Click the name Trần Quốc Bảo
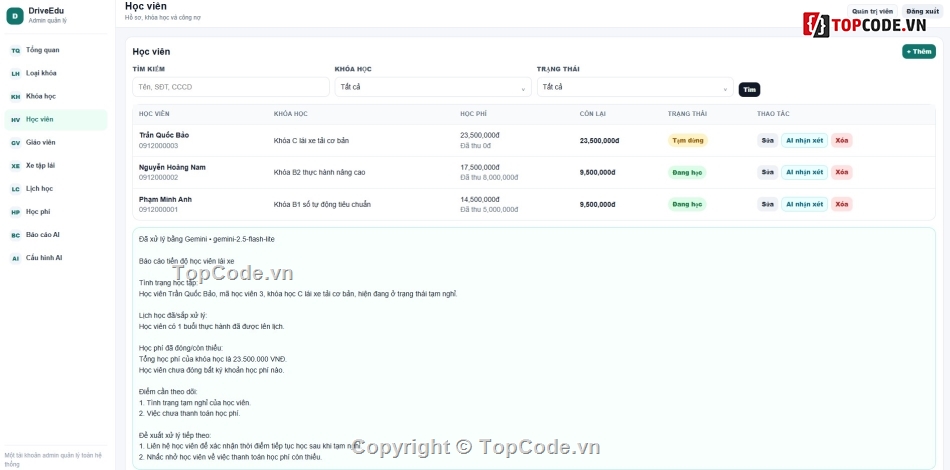This screenshot has width=950, height=470. [x=164, y=135]
